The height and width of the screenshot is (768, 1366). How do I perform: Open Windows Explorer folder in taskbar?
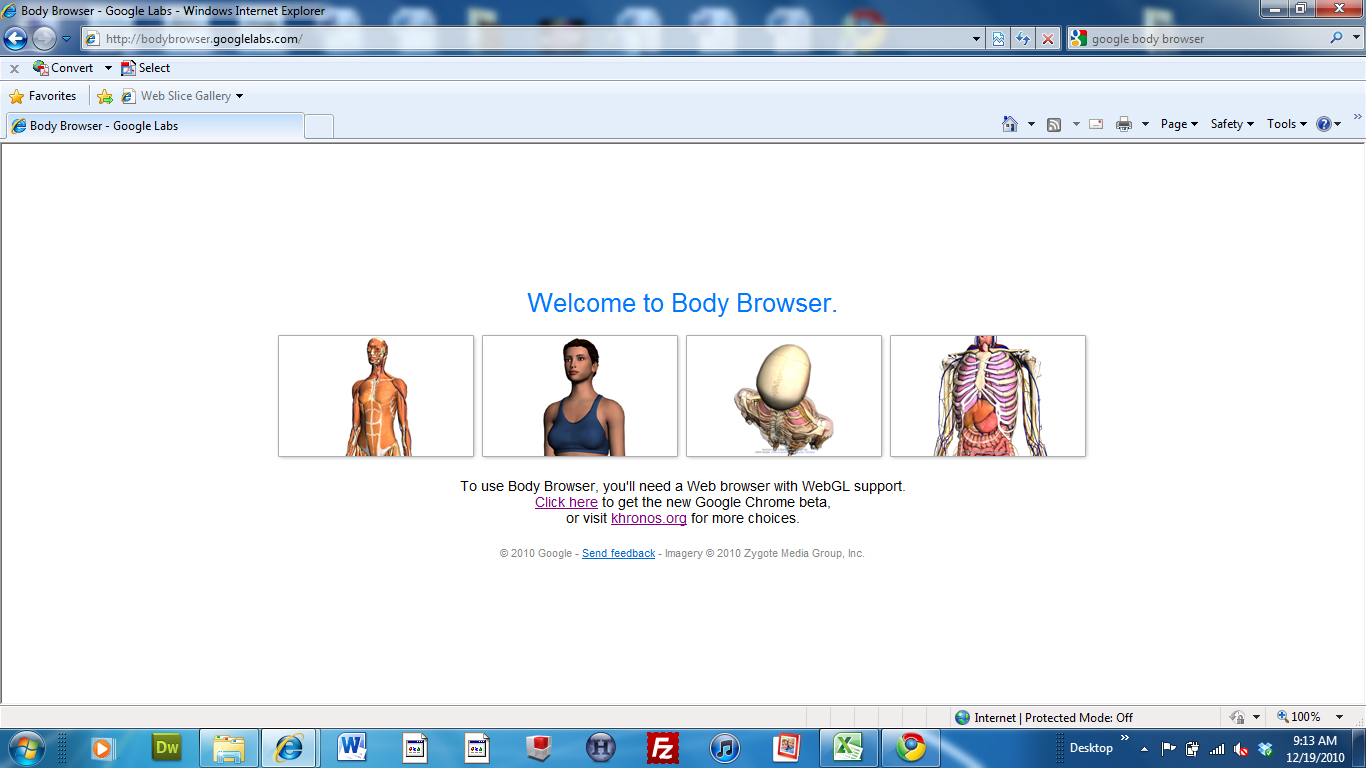229,747
